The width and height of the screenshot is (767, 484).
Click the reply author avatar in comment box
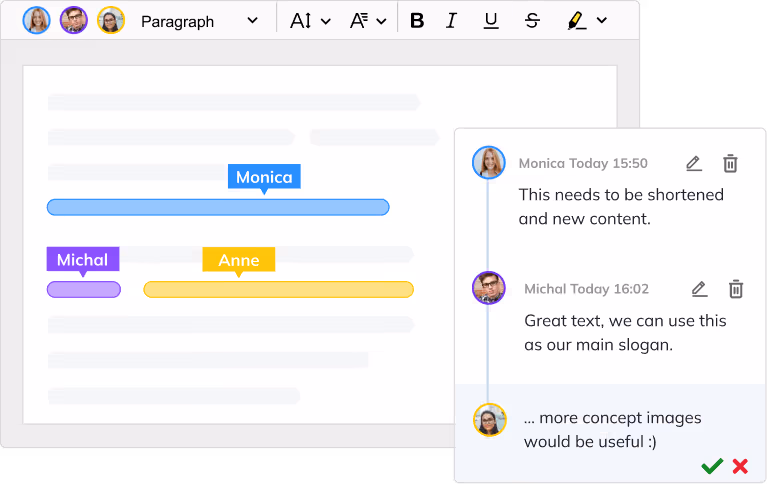coord(490,419)
